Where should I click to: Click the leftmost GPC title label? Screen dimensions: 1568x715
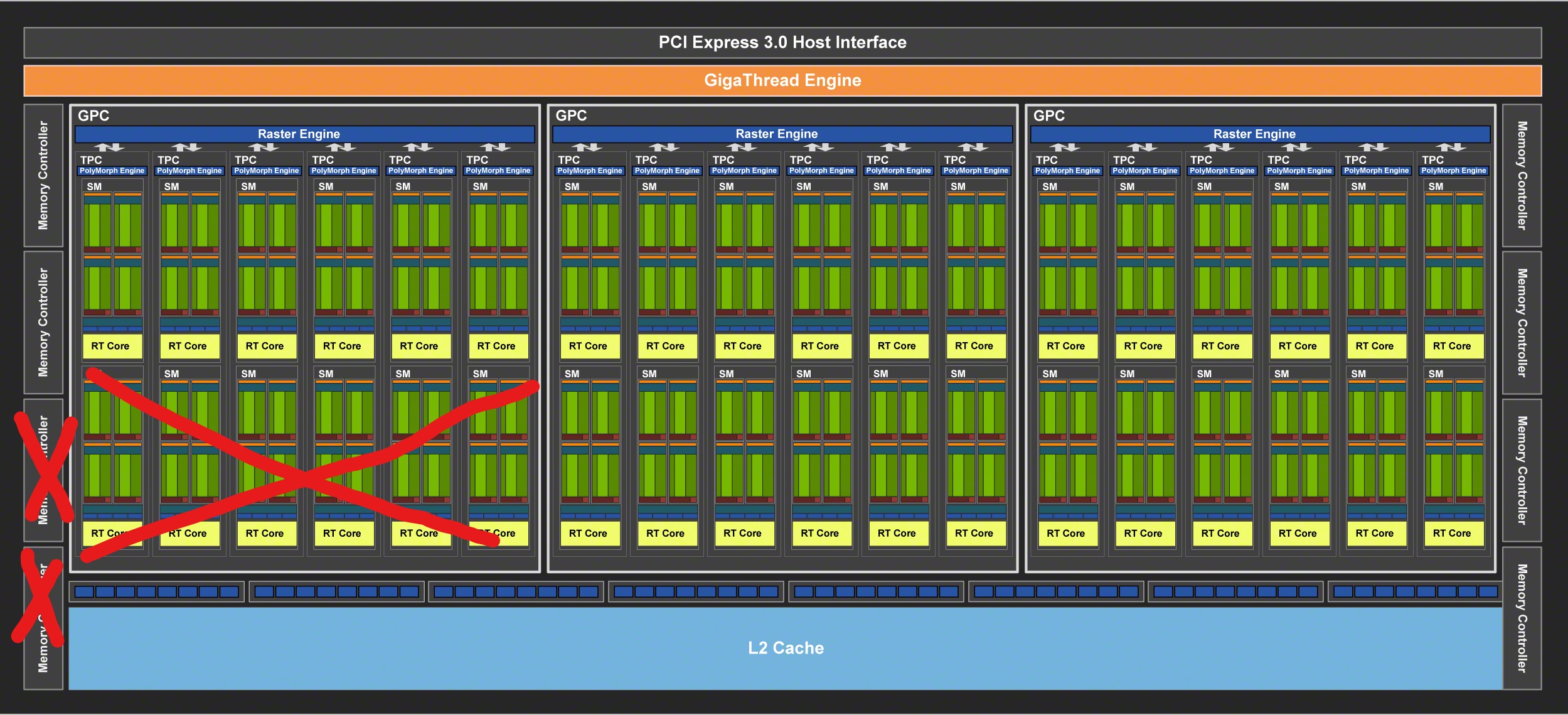[93, 116]
